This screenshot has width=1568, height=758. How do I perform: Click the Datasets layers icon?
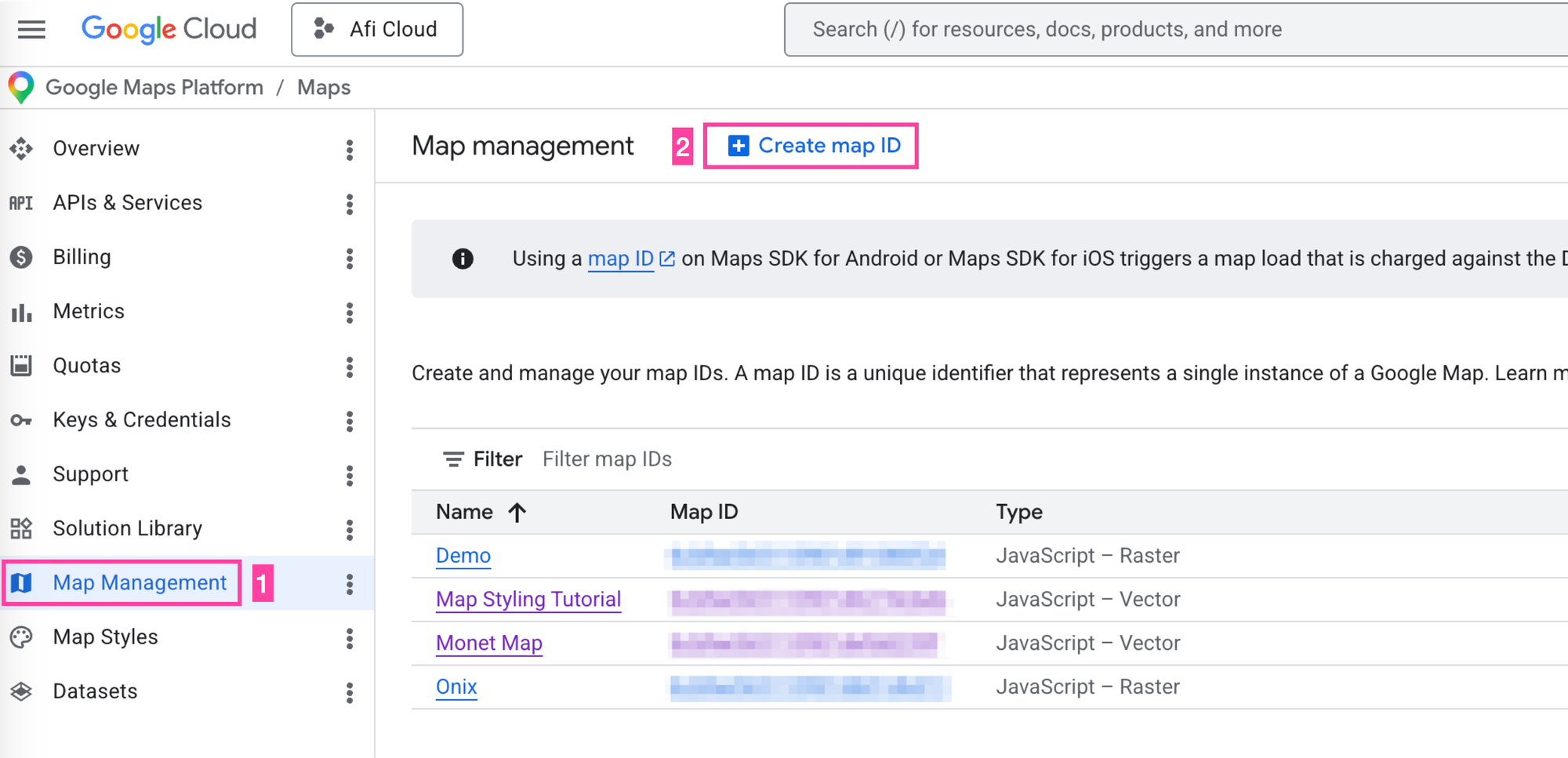pyautogui.click(x=21, y=691)
